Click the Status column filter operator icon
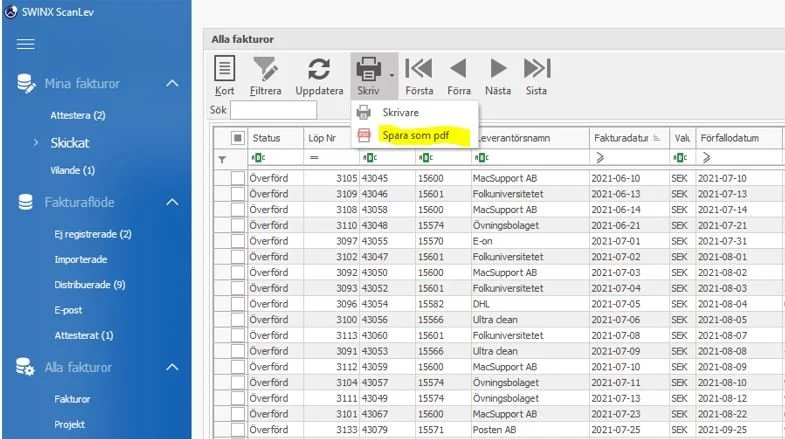Screen dimensions: 785x439 pos(258,158)
